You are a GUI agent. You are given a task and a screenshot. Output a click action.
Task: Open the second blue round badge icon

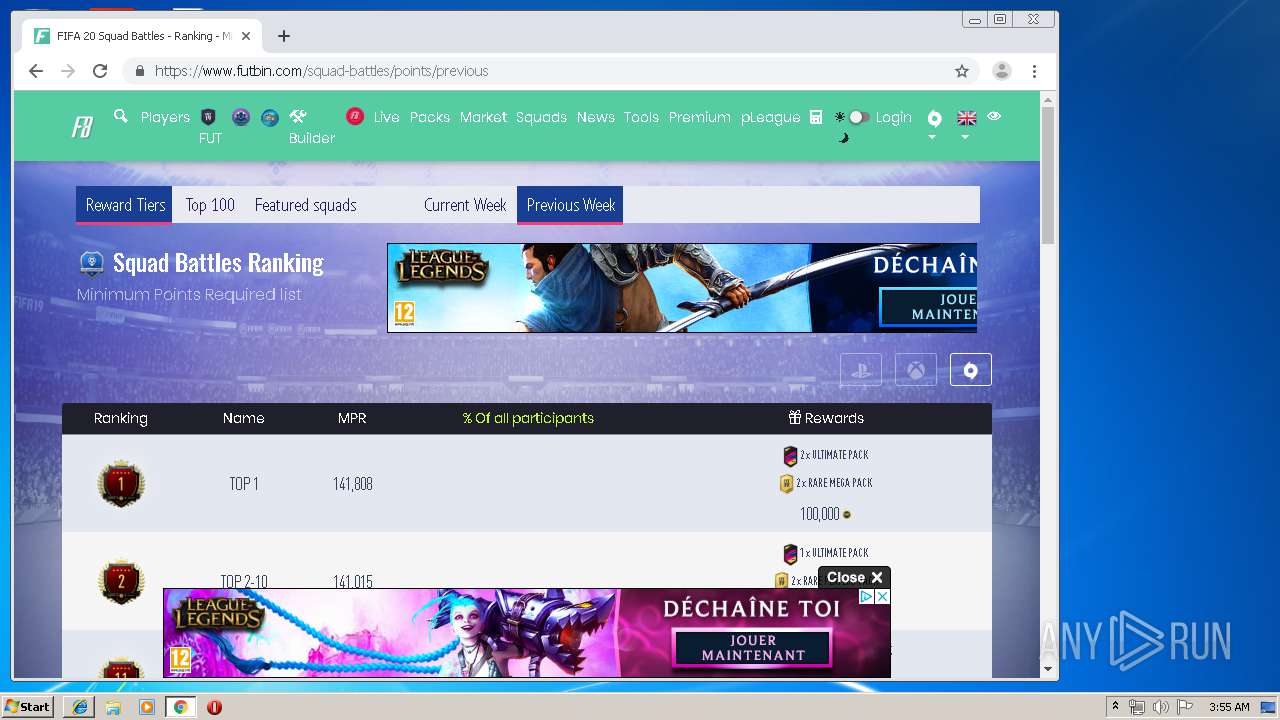[x=270, y=117]
